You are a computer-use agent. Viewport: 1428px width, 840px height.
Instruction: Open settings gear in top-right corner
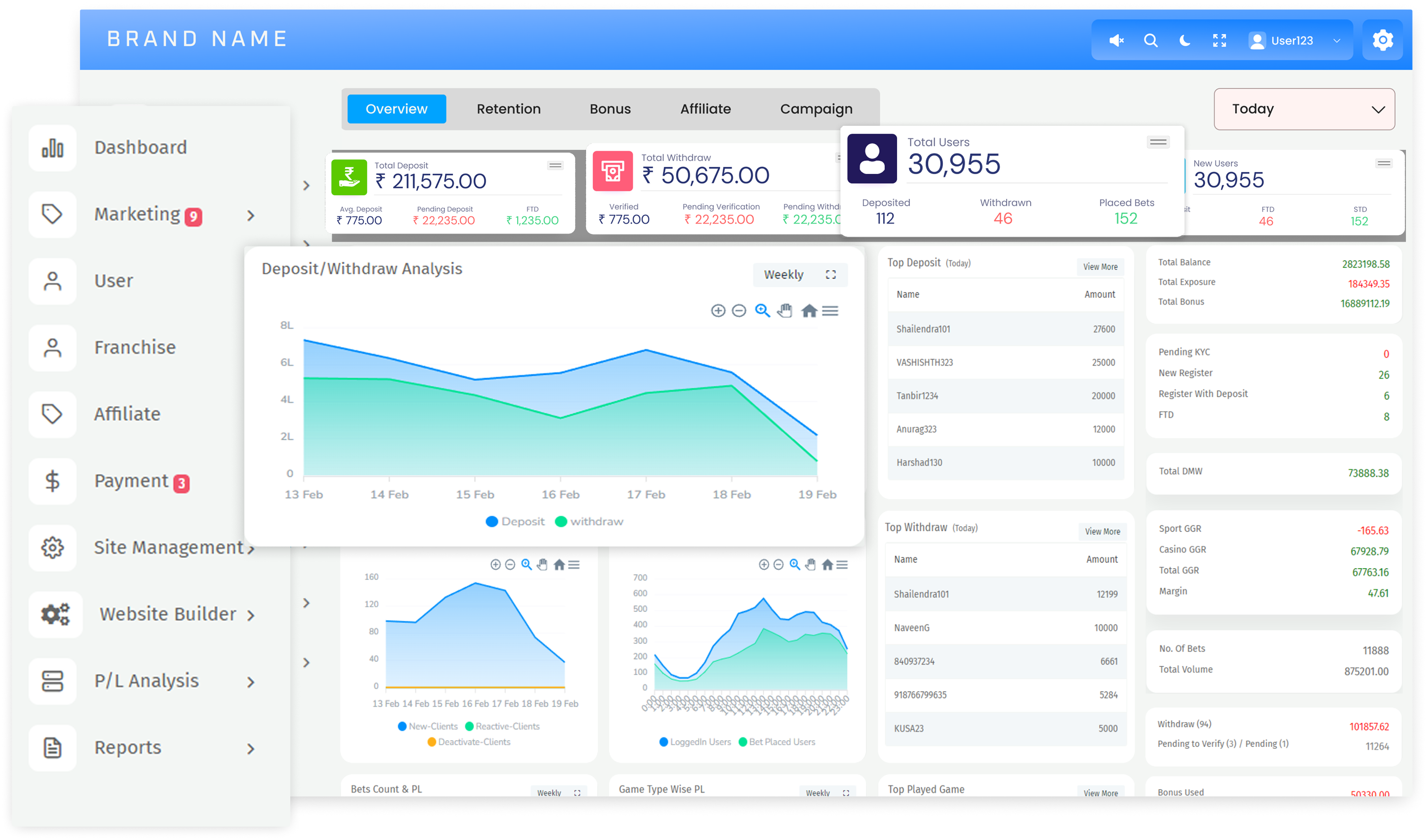tap(1382, 40)
